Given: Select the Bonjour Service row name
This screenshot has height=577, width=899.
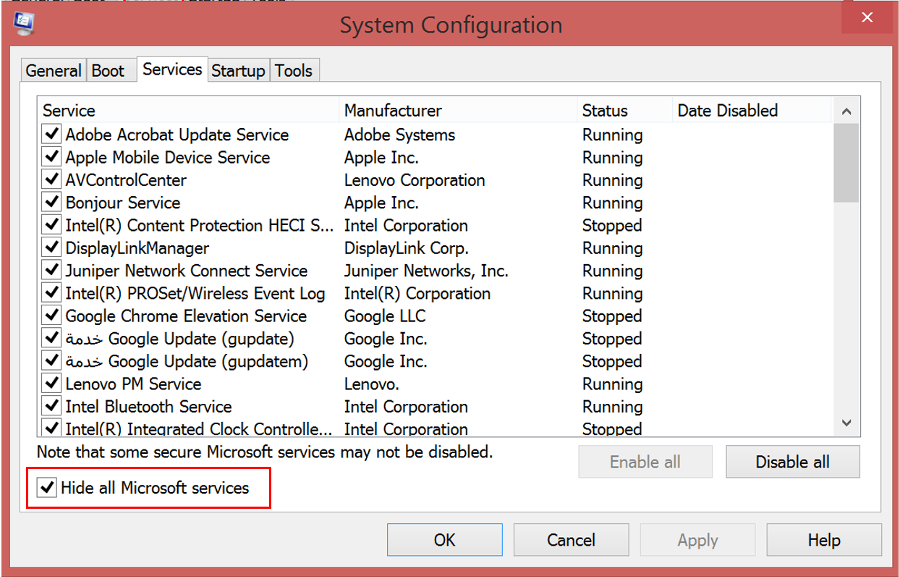Looking at the screenshot, I should (123, 203).
